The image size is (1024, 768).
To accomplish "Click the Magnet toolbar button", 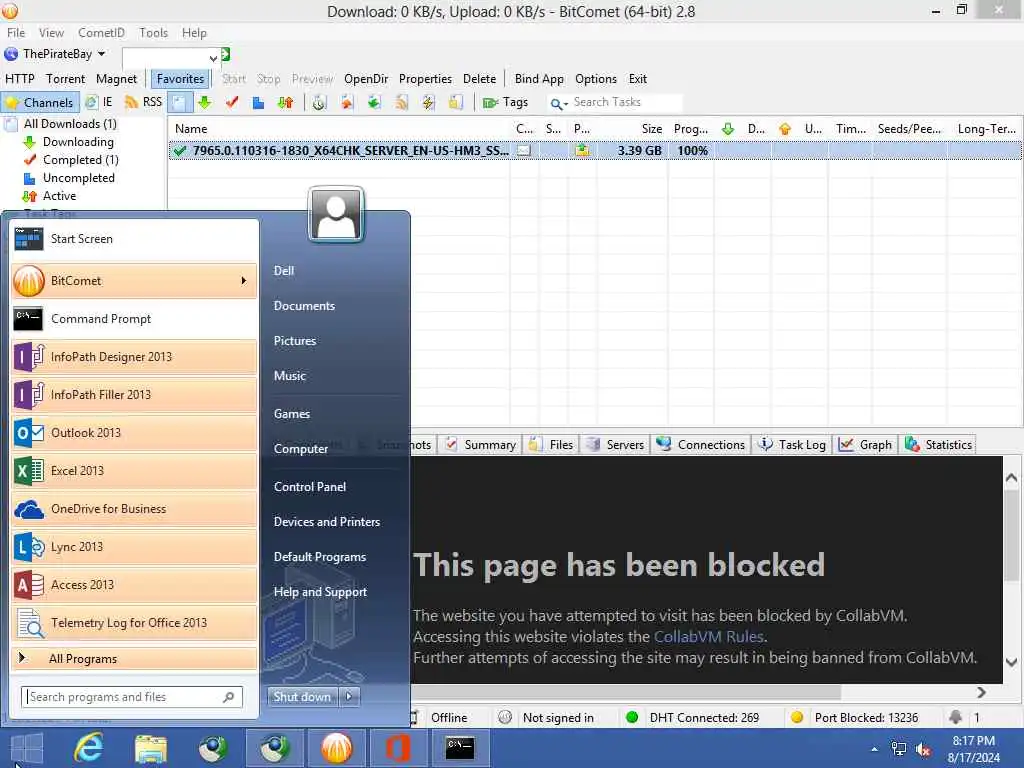I will (116, 79).
